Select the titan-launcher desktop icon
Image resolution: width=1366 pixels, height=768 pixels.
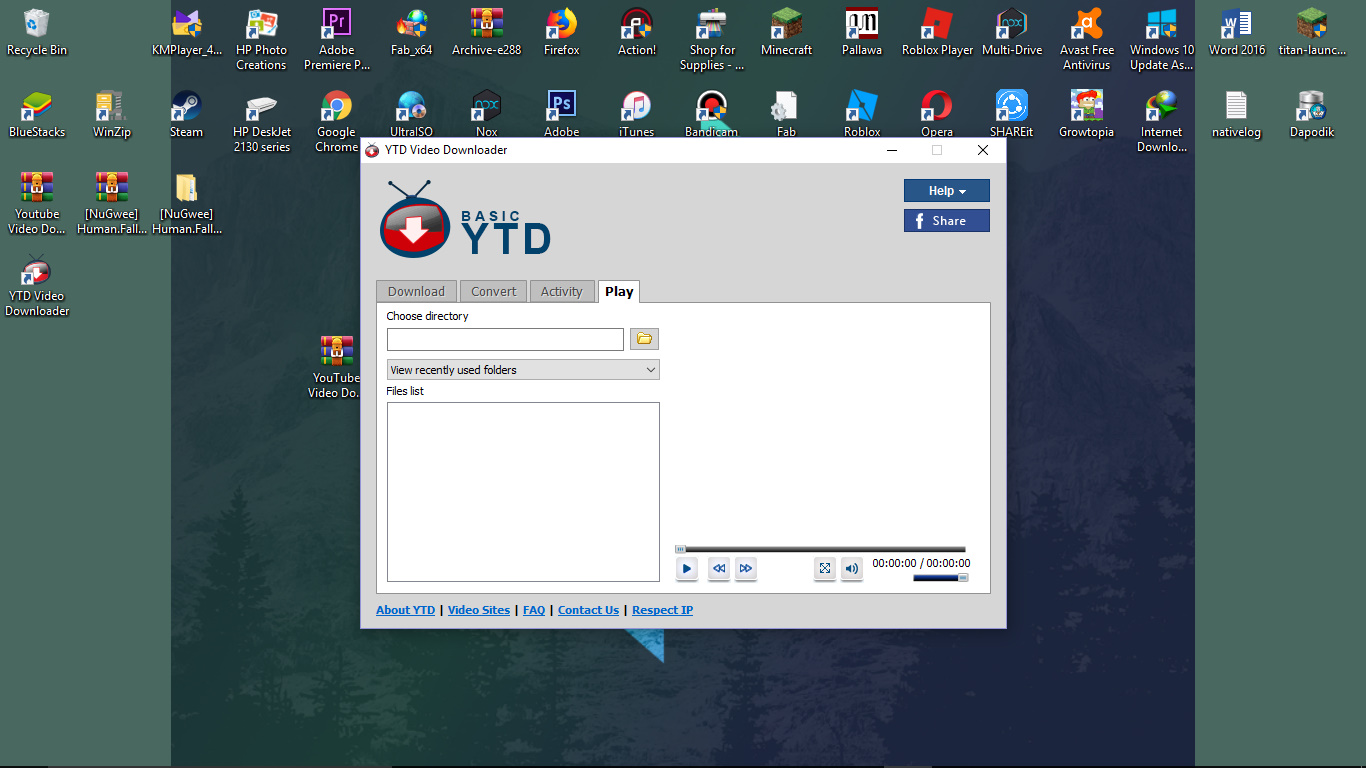1312,33
